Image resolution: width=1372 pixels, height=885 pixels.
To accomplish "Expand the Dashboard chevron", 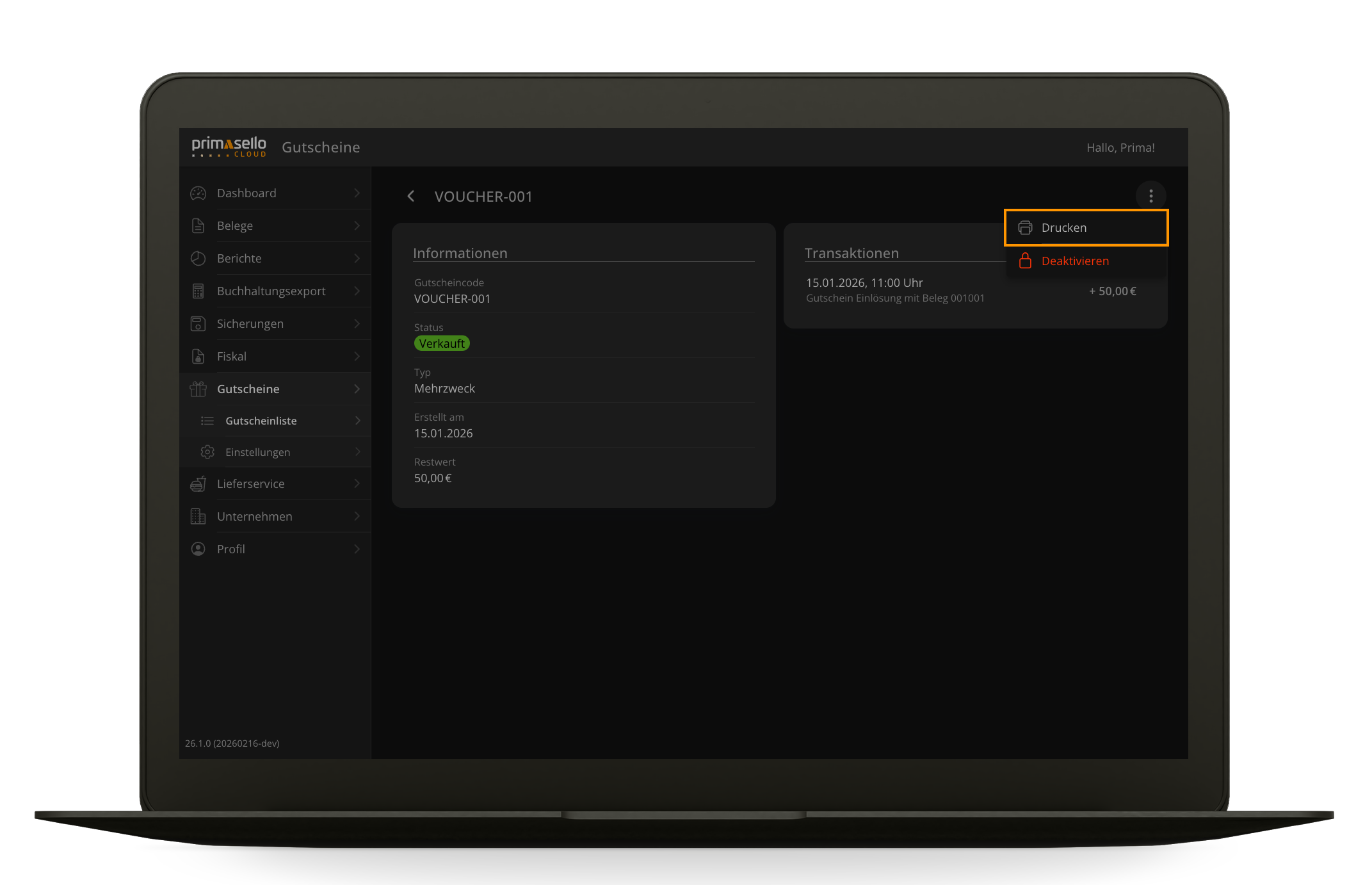I will pos(357,193).
